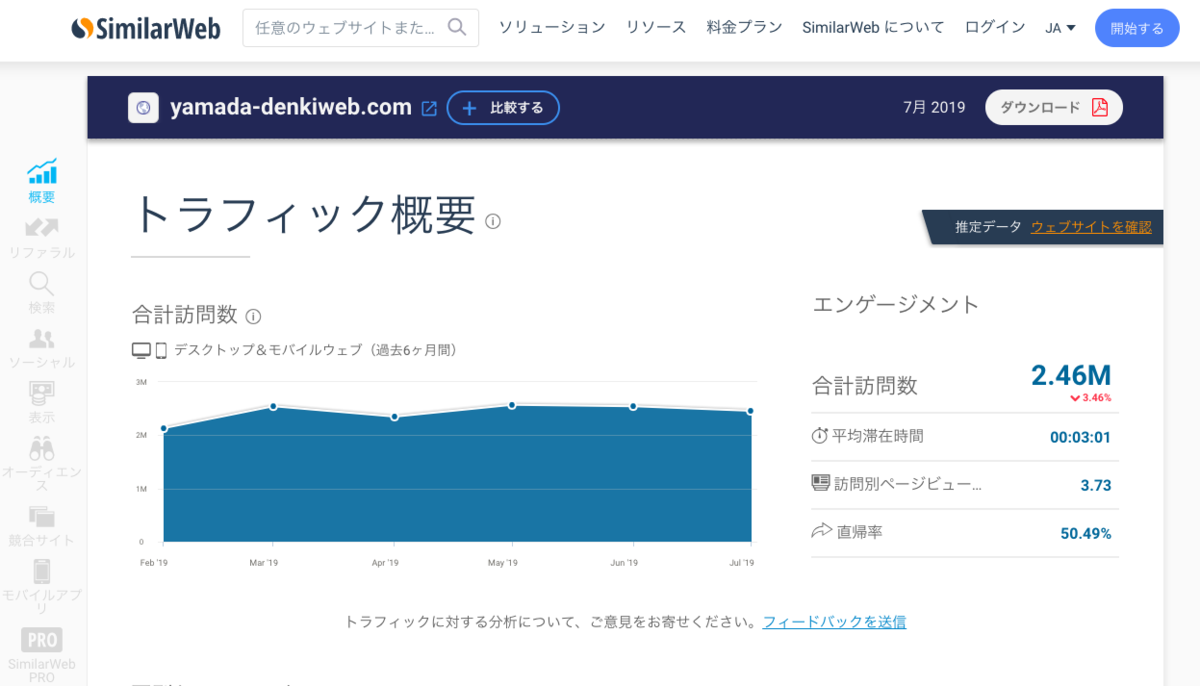1200x686 pixels.
Task: Open the JA language dropdown
Action: 1060,28
